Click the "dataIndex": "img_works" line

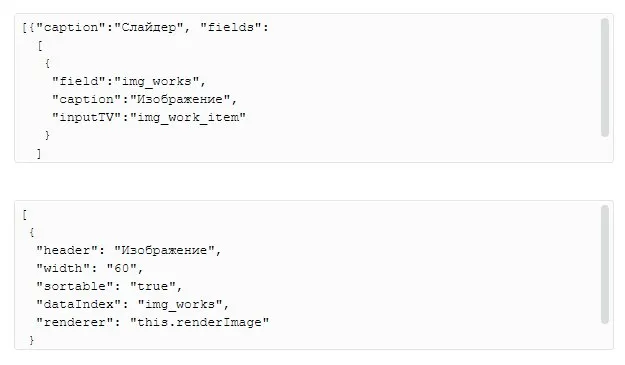tap(133, 304)
